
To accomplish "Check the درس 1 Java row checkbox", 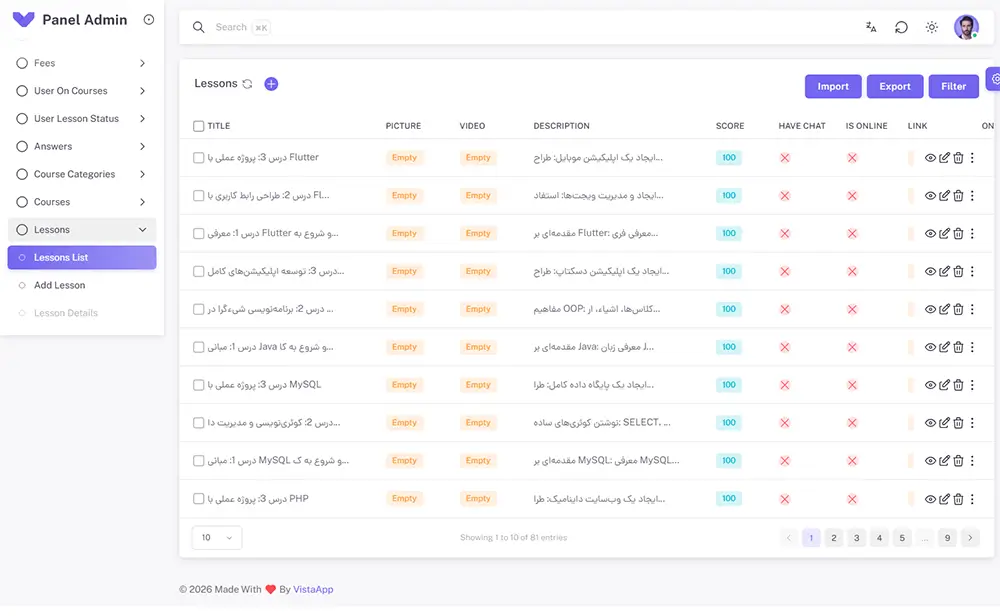I will click(x=198, y=347).
